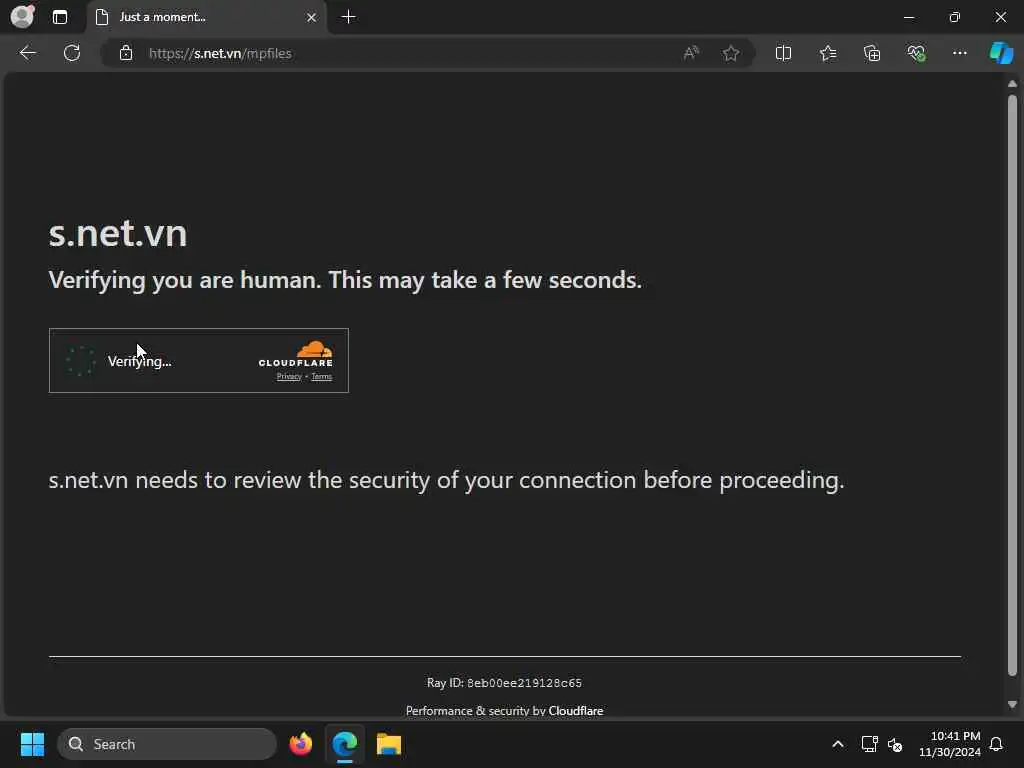The image size is (1024, 768).
Task: Open a new tab with plus button
Action: 349,17
